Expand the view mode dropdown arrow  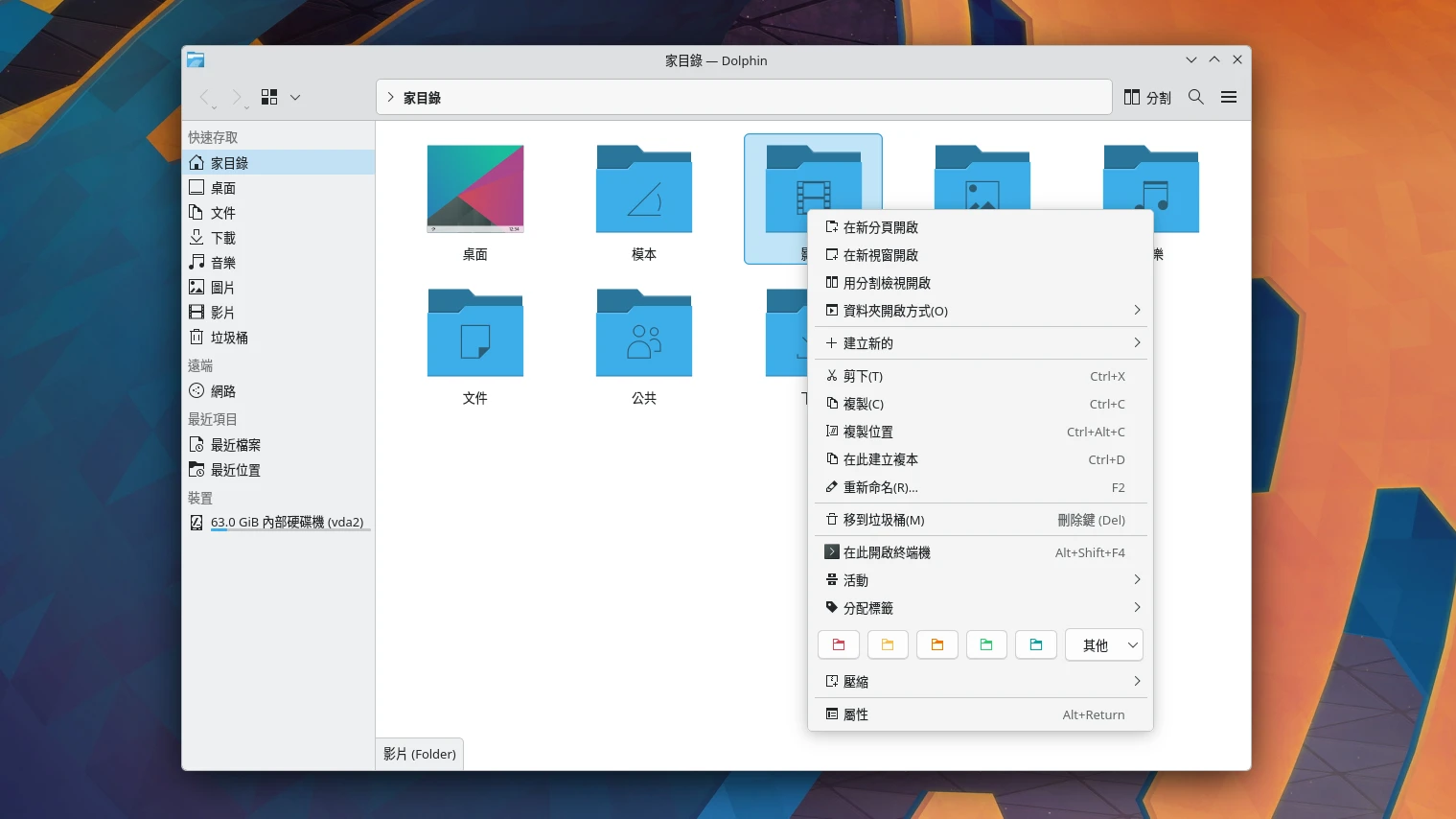click(295, 97)
